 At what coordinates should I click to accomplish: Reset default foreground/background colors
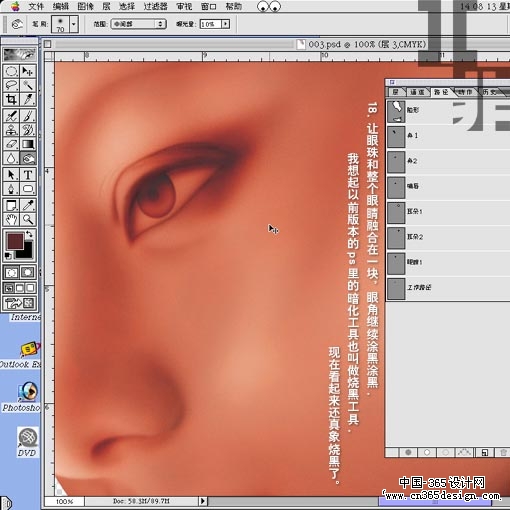8,256
